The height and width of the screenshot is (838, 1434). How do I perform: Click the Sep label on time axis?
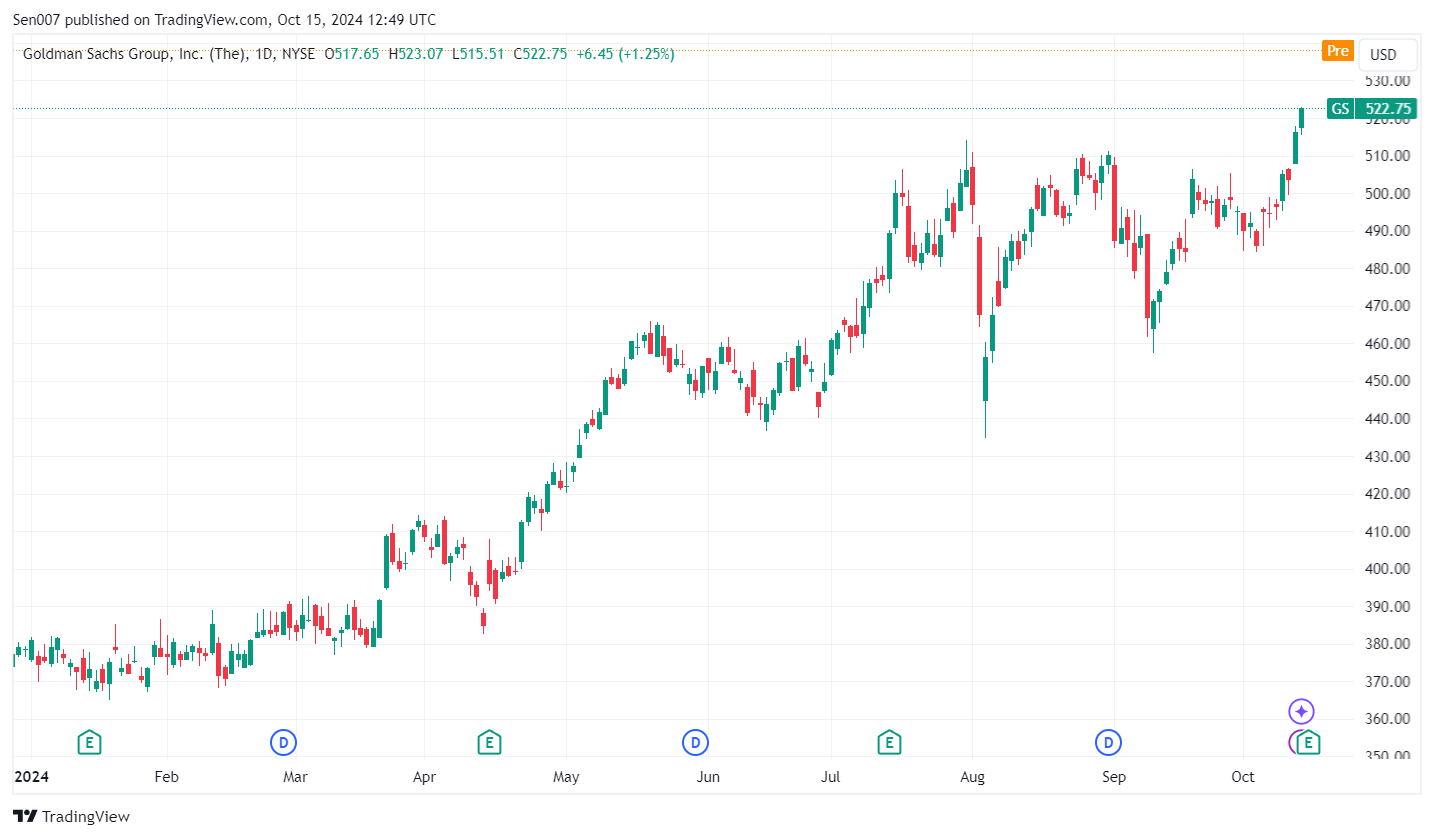coord(1114,777)
